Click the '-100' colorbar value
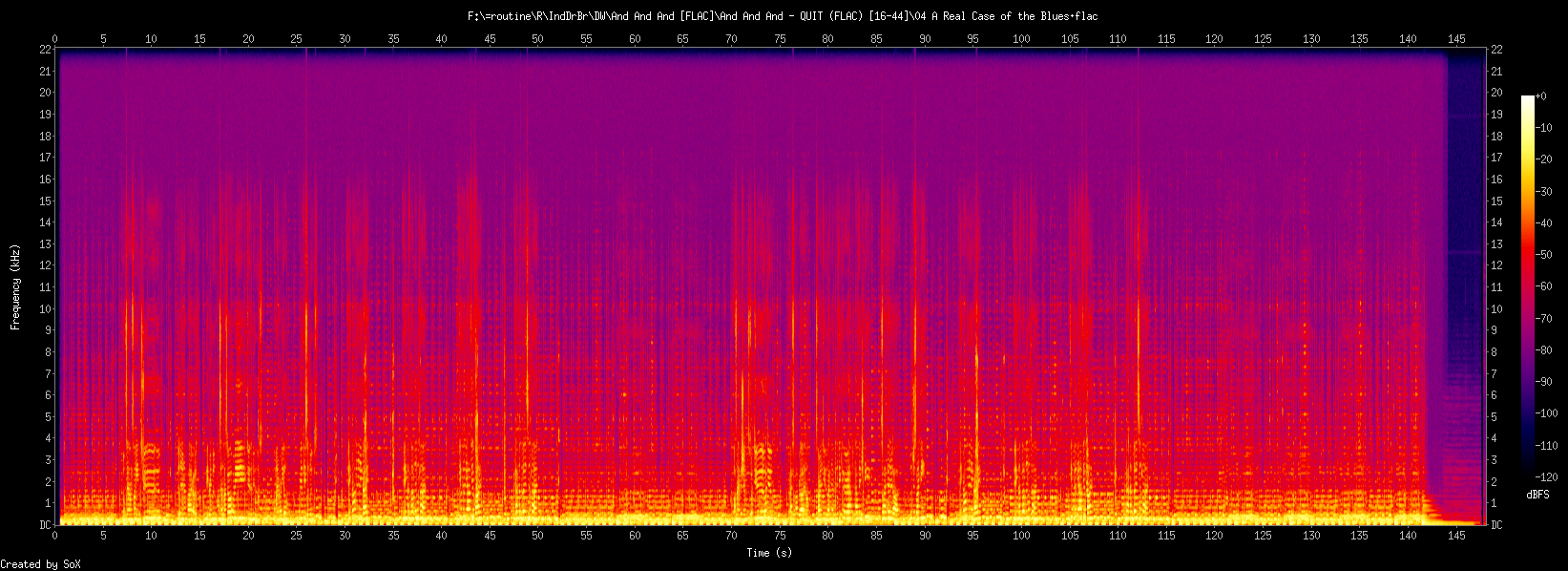The width and height of the screenshot is (1568, 571). [x=1546, y=413]
